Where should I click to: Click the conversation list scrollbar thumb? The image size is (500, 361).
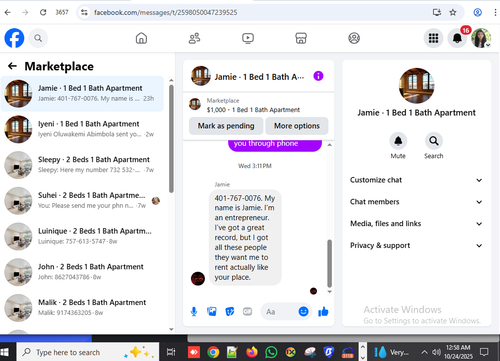171,139
